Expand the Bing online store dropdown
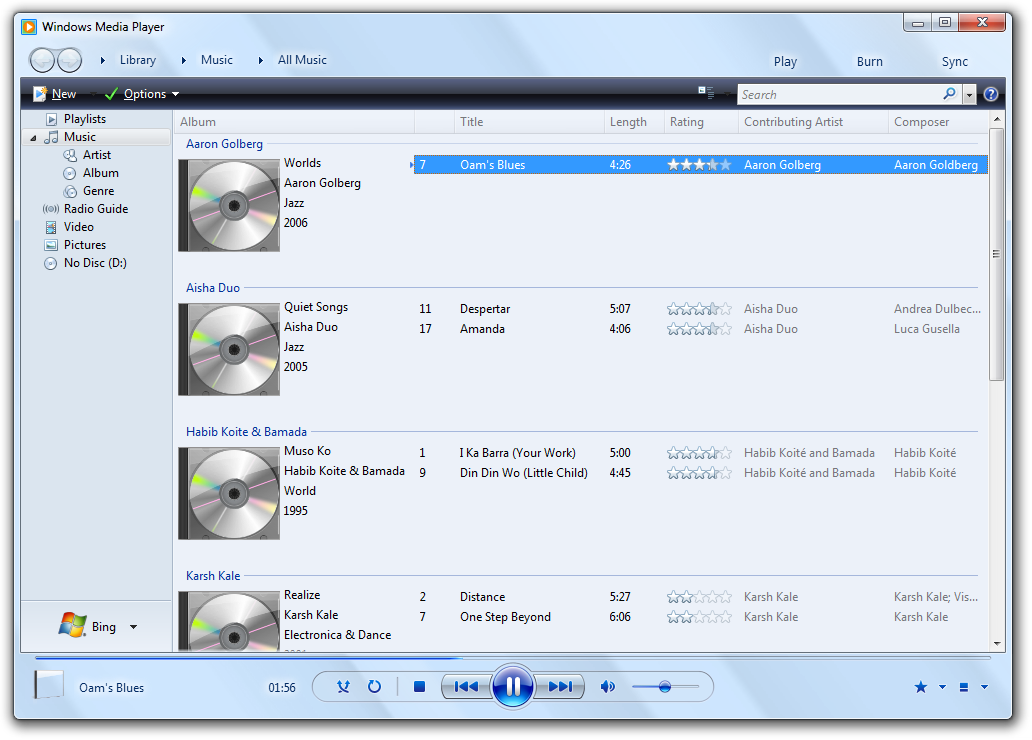 pyautogui.click(x=133, y=627)
